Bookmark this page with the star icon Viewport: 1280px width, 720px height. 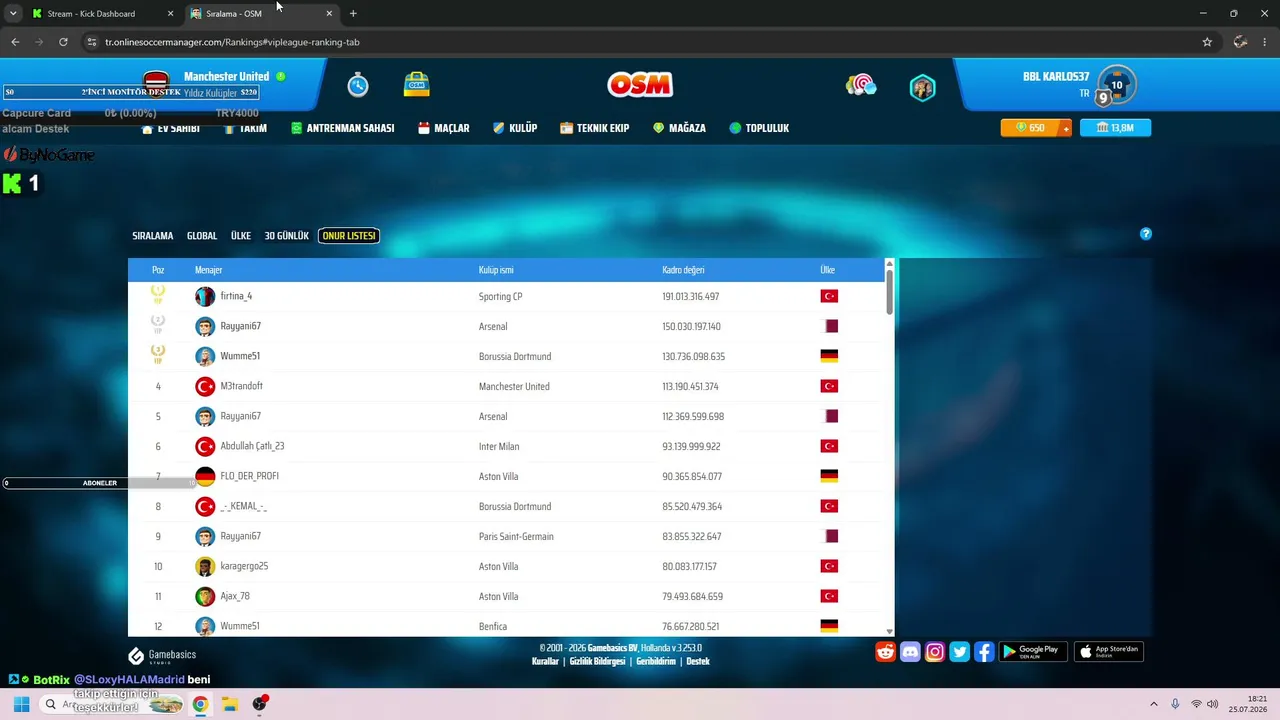click(1207, 42)
